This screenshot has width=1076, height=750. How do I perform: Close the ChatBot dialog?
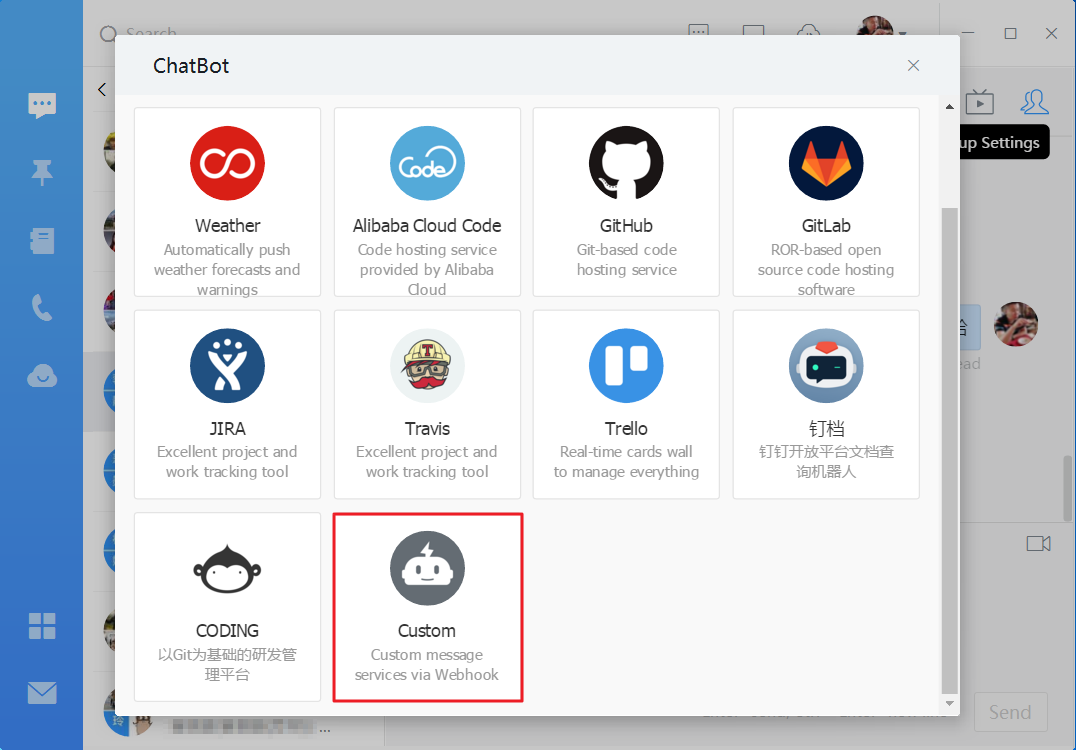tap(913, 65)
